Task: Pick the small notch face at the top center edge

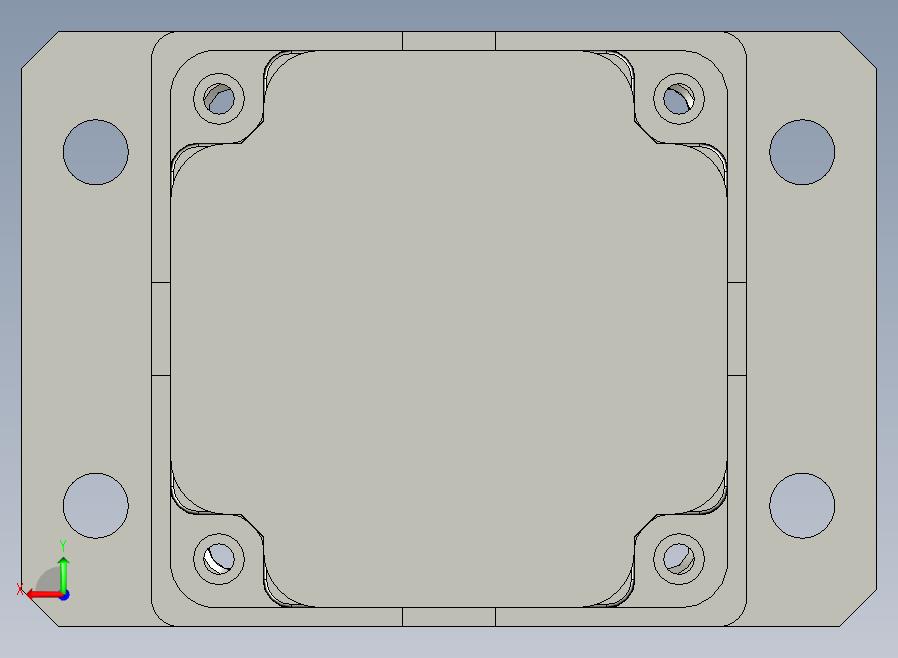Action: pos(449,41)
